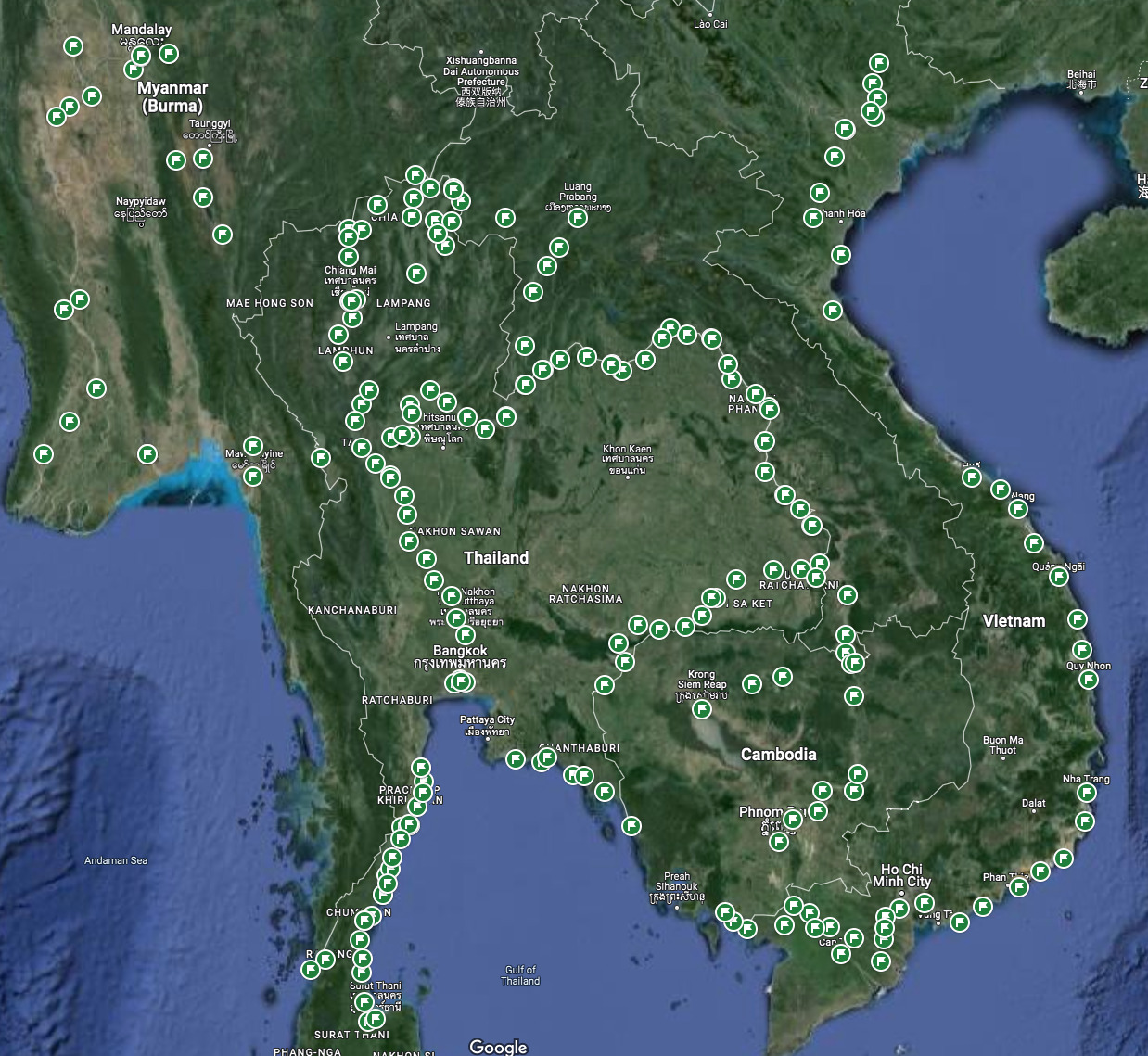
Task: Select the Cambodia country label
Action: (x=778, y=755)
